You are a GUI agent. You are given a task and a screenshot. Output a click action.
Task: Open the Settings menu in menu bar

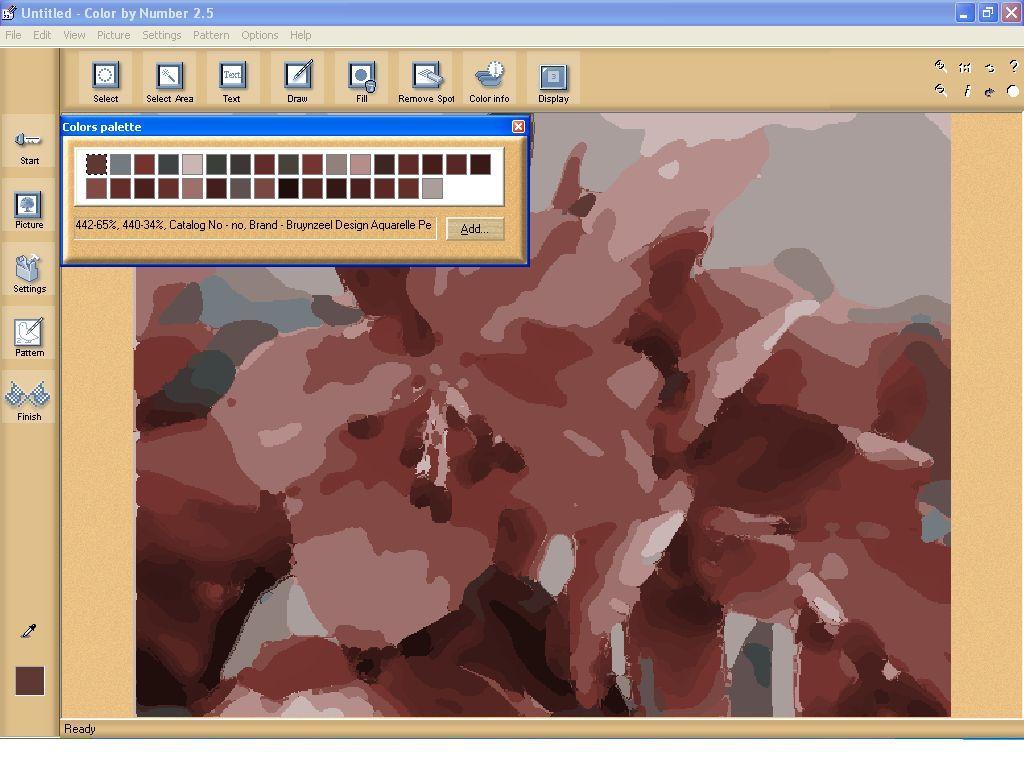(x=161, y=35)
